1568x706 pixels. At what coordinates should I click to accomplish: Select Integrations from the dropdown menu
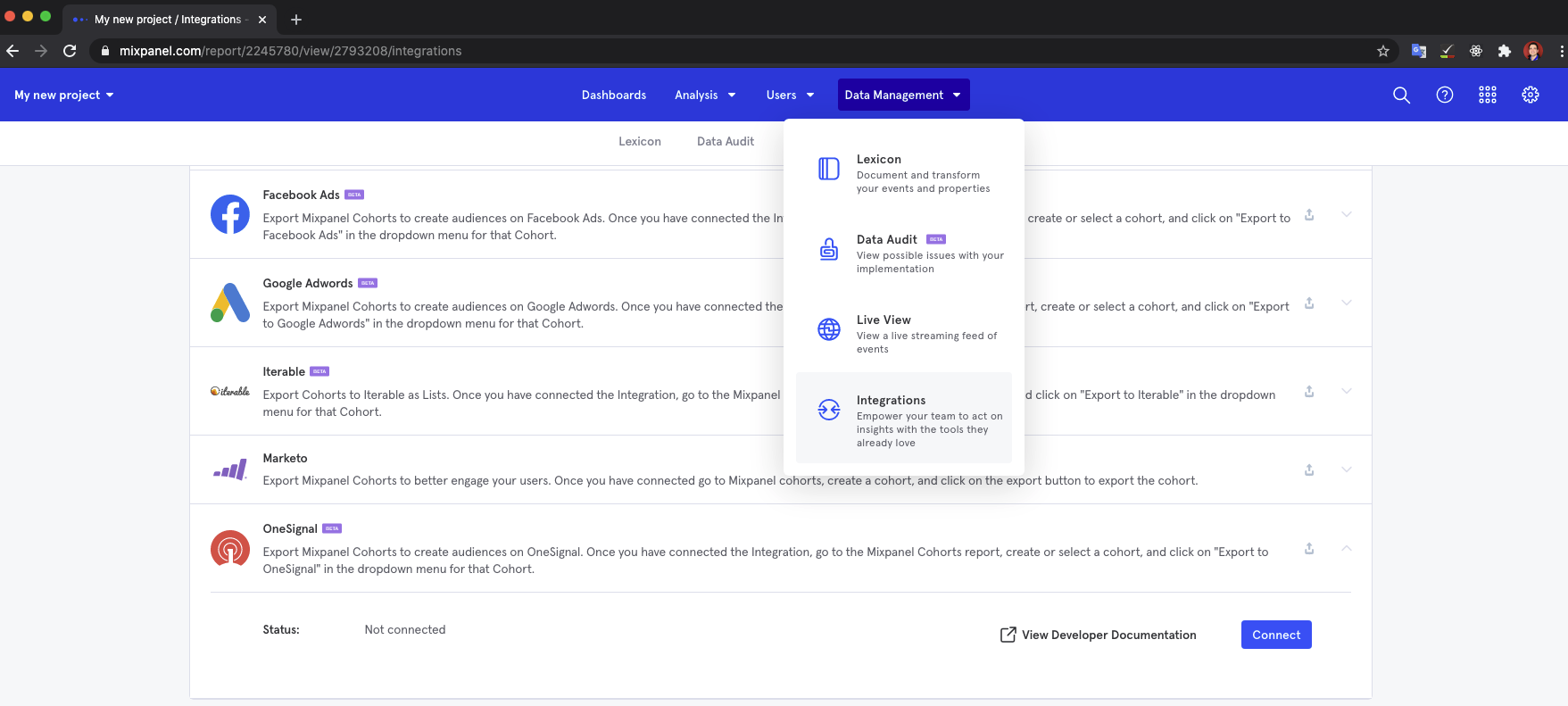point(903,418)
